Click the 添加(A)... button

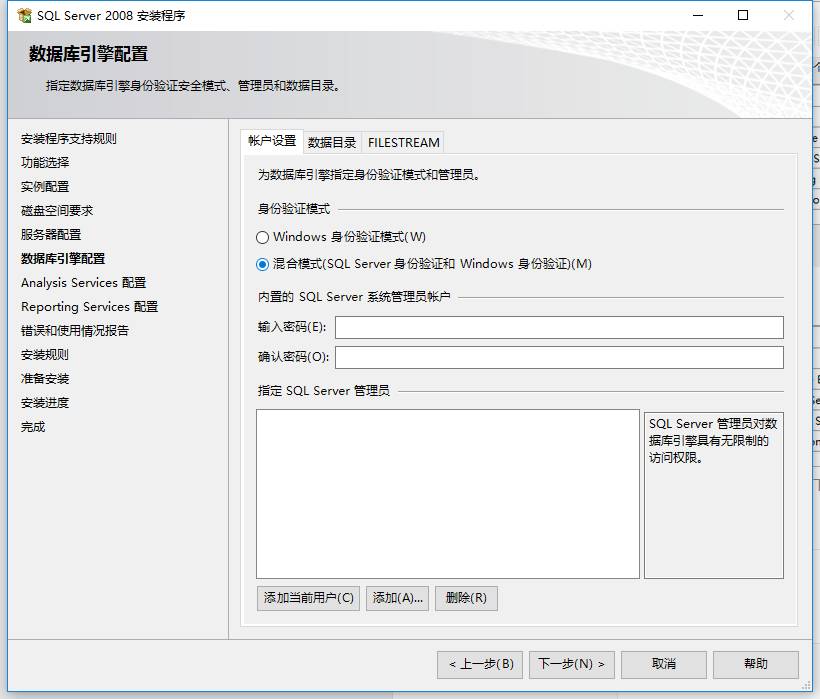click(397, 598)
